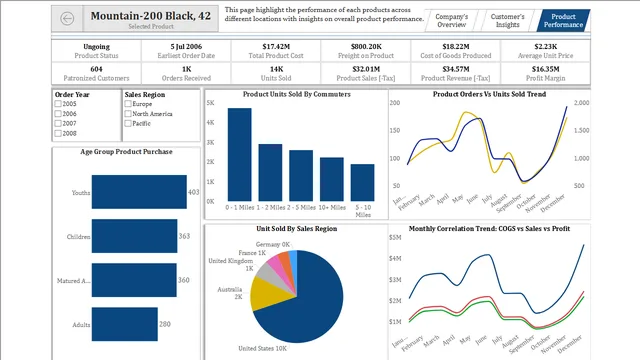Select the $800.20K Freight on Product card
640x360 pixels.
click(x=366, y=51)
